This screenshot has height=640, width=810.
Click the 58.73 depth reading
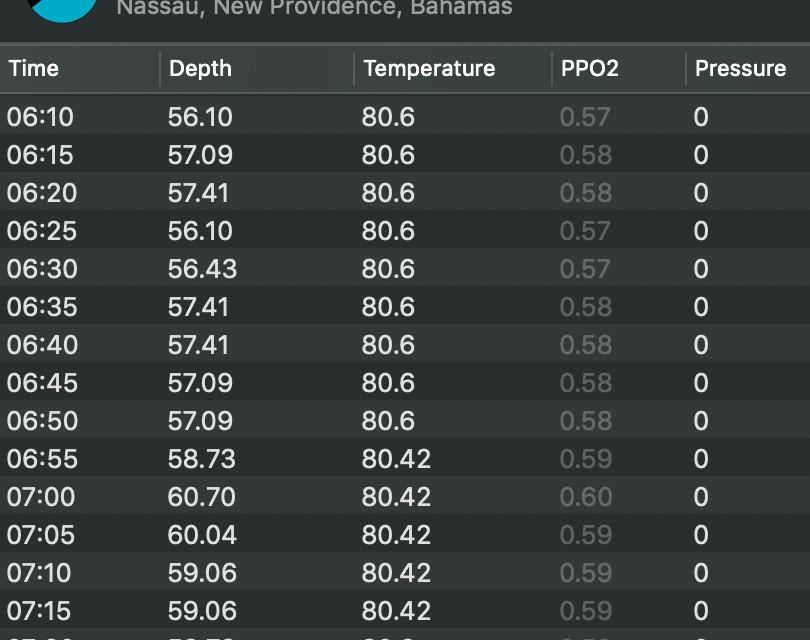tap(201, 459)
